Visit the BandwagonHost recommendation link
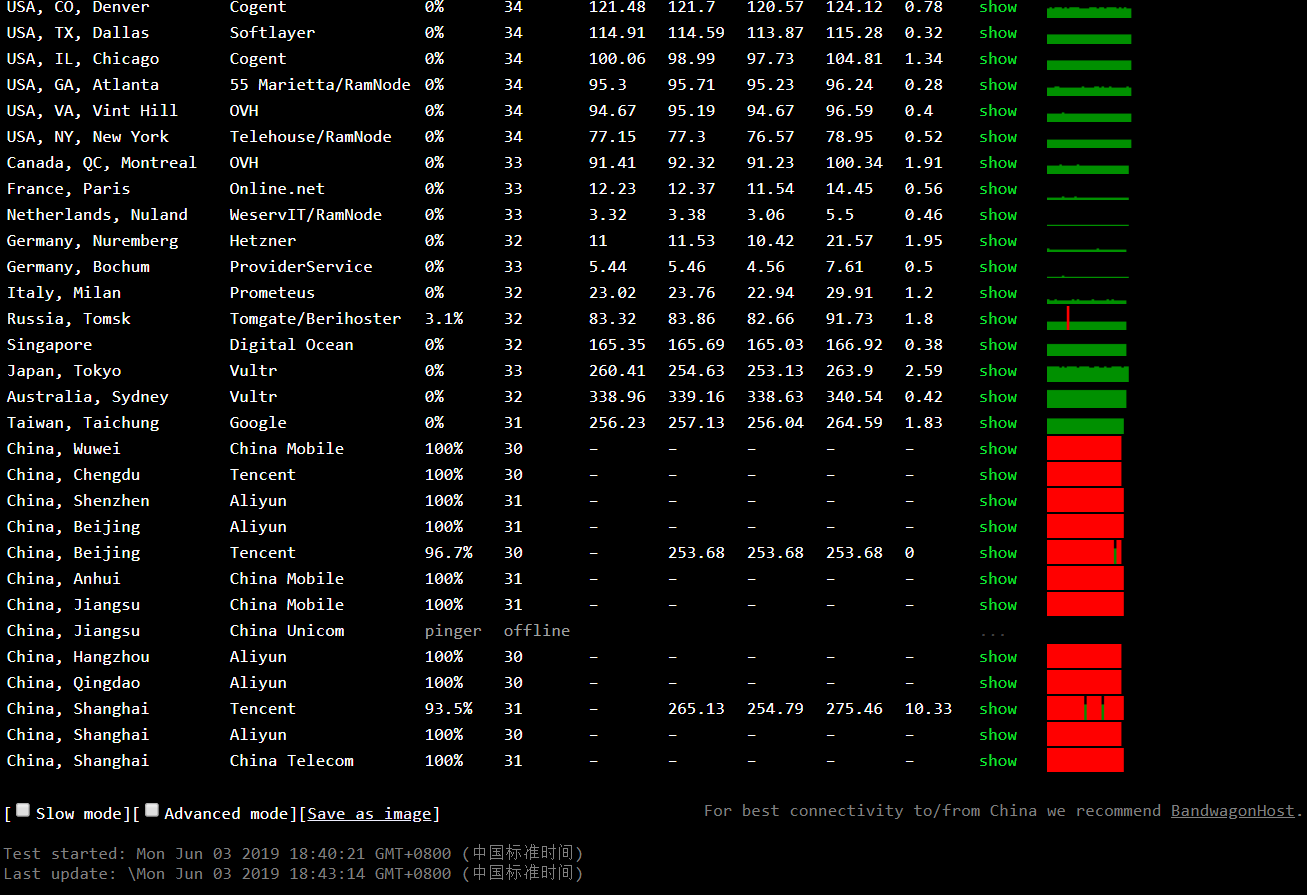Screen dimensions: 1307x895 [x=1232, y=811]
